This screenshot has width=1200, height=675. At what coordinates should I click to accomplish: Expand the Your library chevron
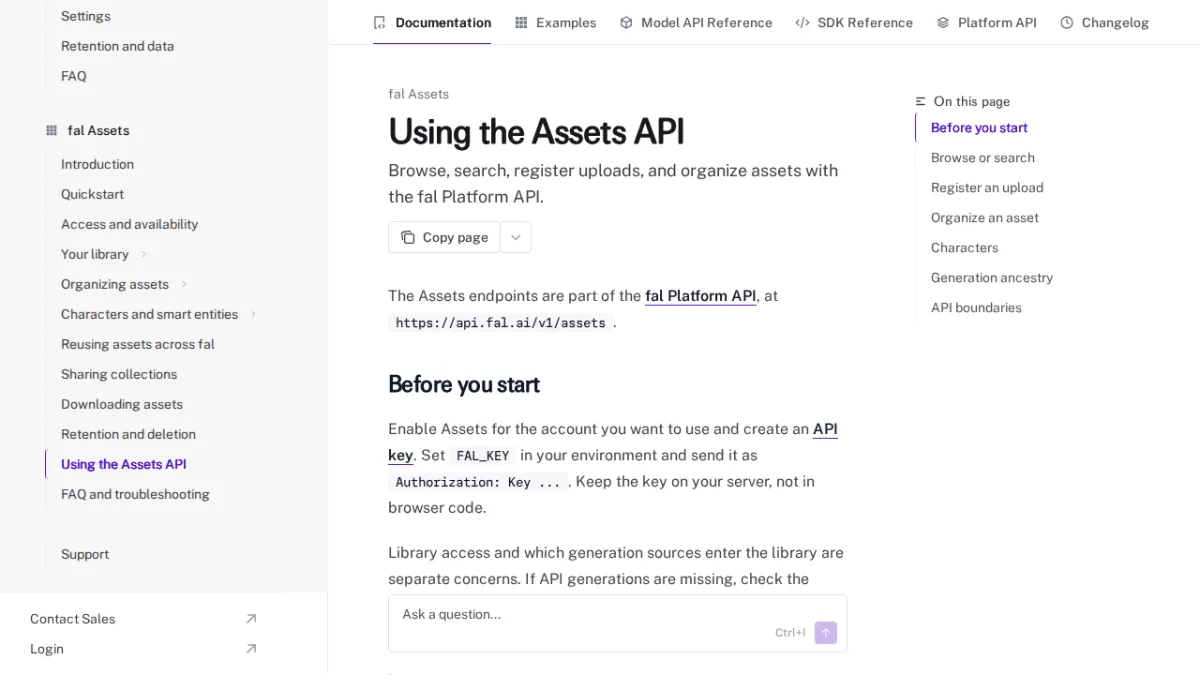pyautogui.click(x=144, y=254)
